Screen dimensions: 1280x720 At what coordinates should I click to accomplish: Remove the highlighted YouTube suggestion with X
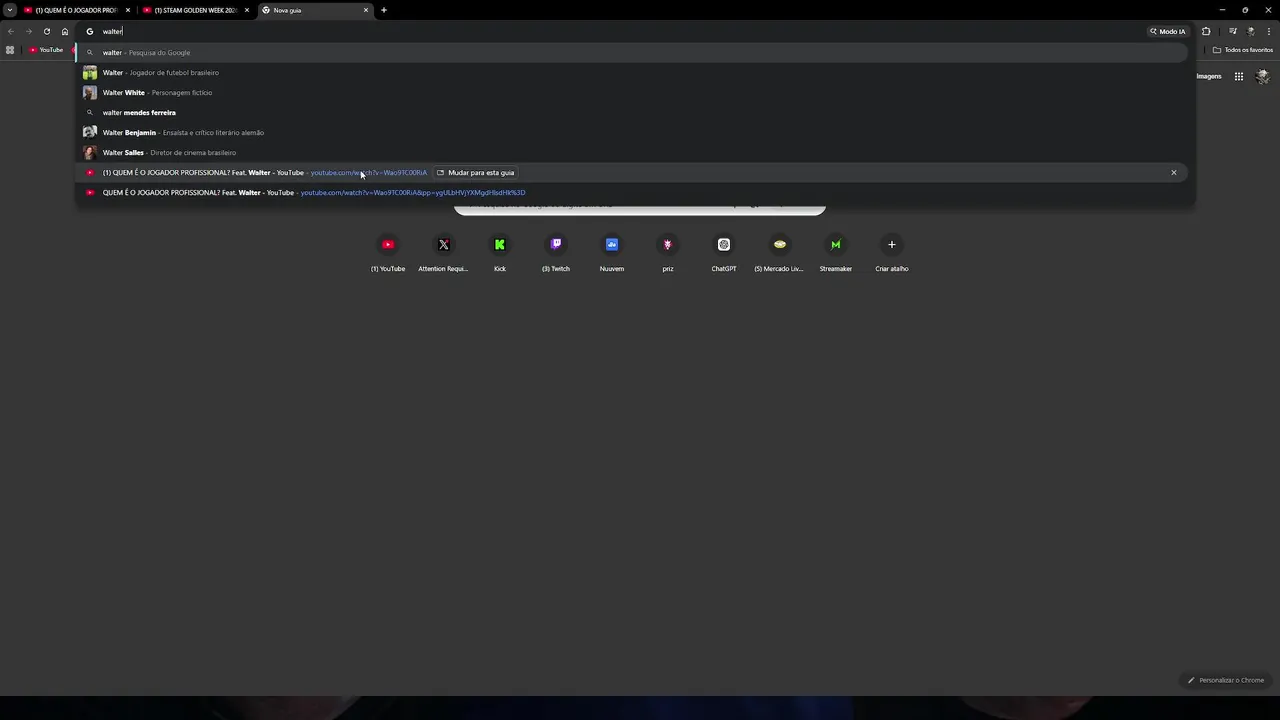[x=1174, y=172]
